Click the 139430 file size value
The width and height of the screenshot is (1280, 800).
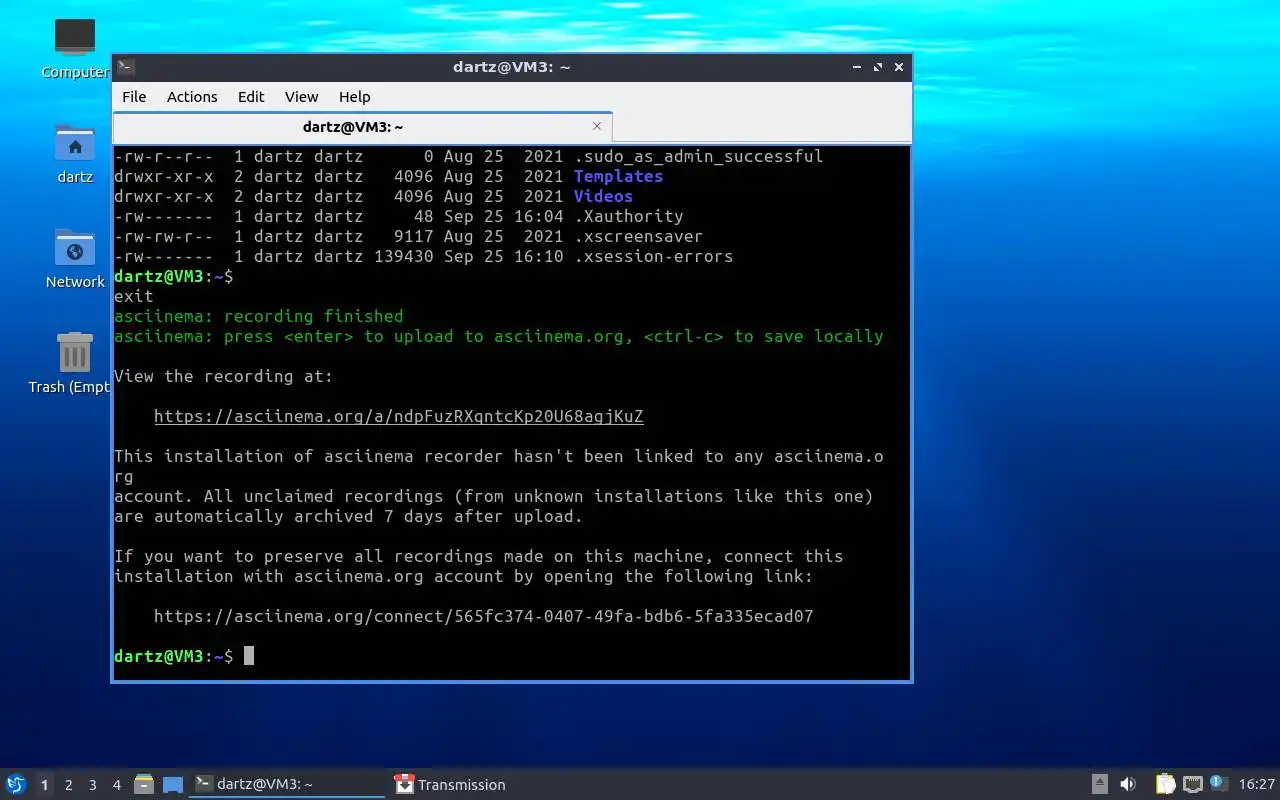(x=404, y=256)
